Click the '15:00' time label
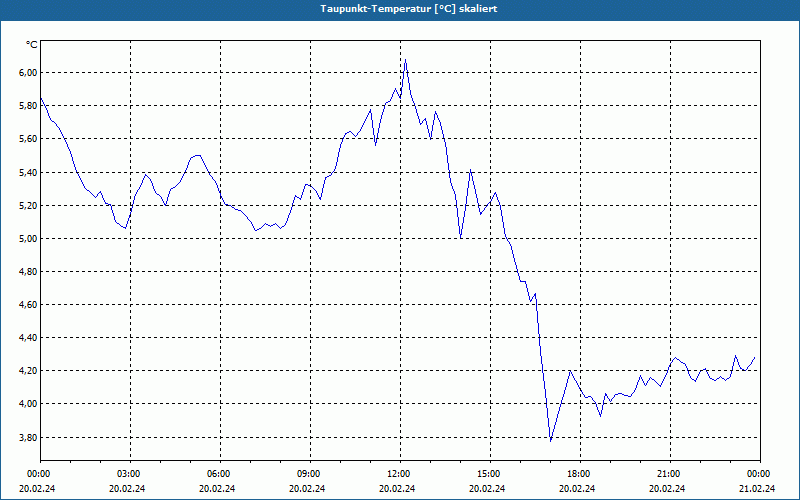Screen dimensions: 800x500 pyautogui.click(x=488, y=474)
